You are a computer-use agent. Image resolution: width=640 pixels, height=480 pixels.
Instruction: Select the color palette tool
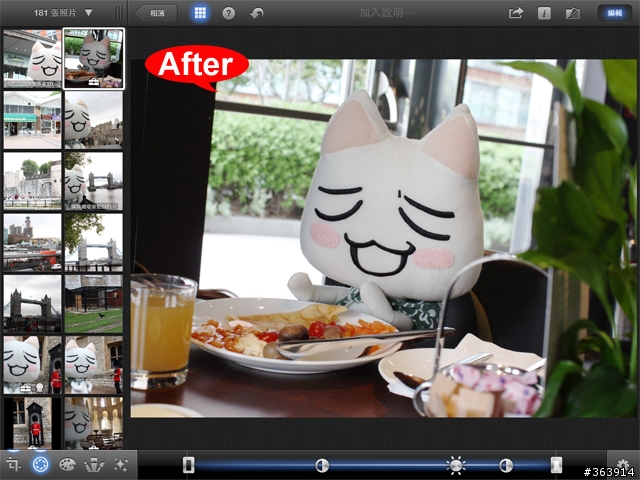click(67, 464)
